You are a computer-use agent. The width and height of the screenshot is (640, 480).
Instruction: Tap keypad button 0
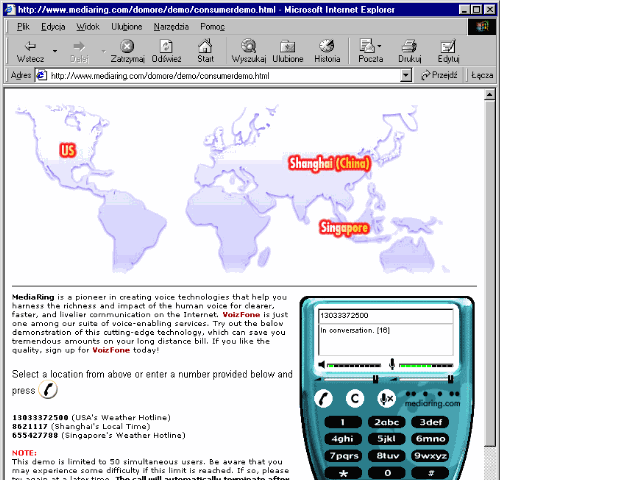pyautogui.click(x=387, y=473)
